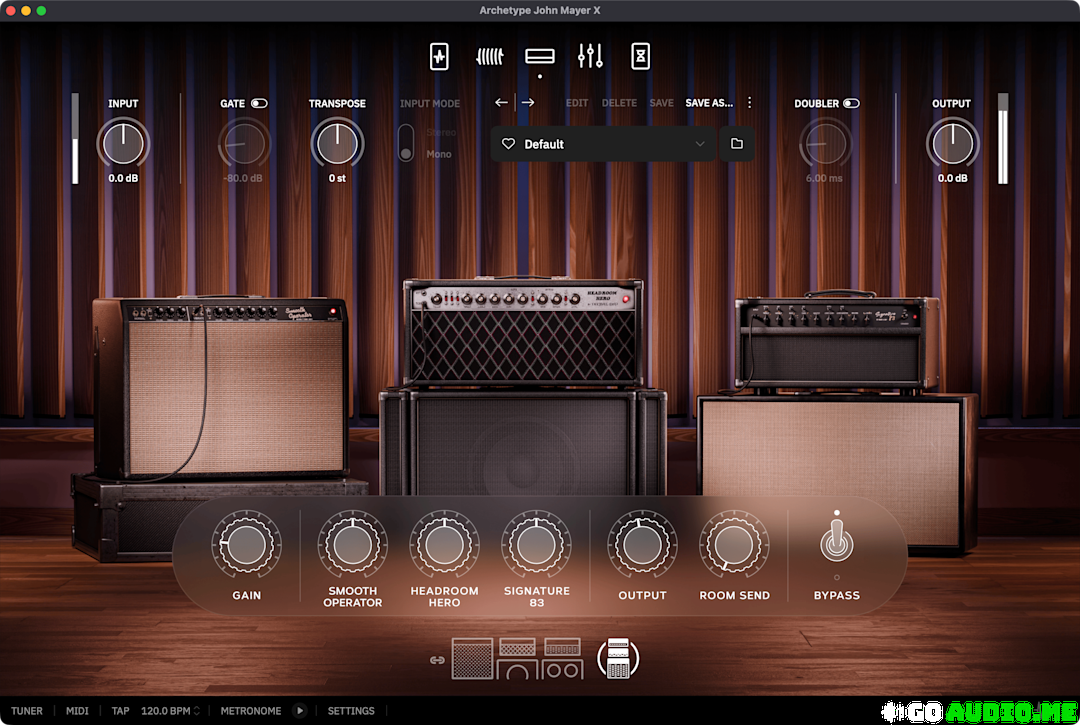This screenshot has width=1080, height=725.
Task: Open the MIDI item in bottom bar
Action: tap(77, 711)
